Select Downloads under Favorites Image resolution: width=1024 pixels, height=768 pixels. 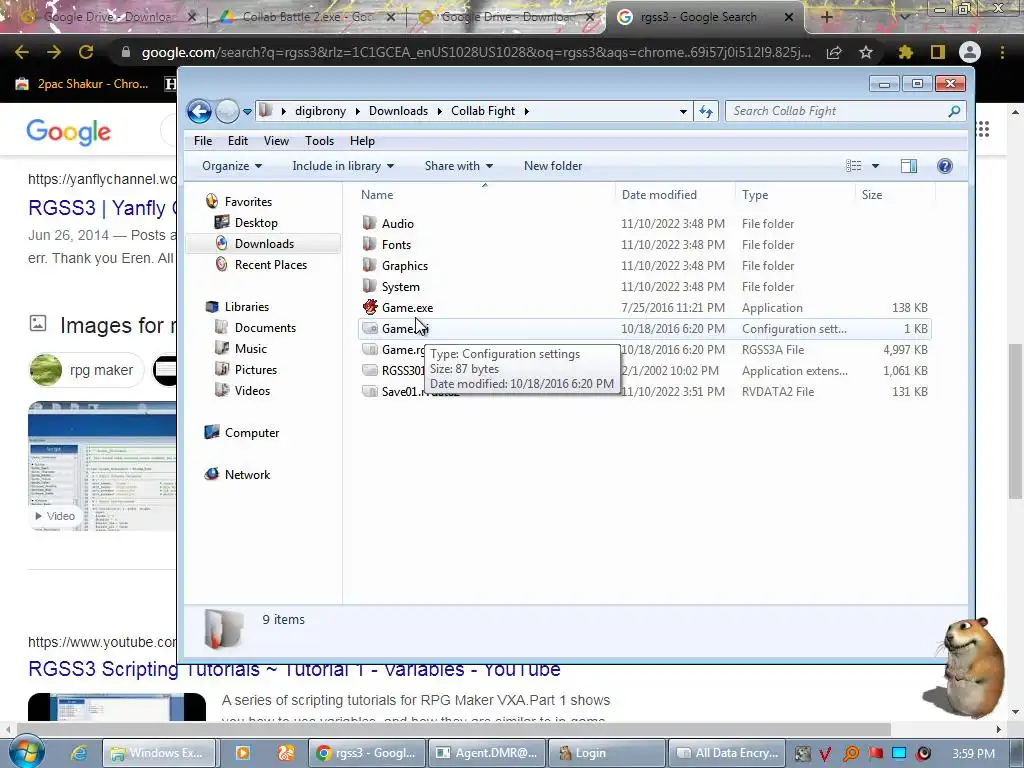(x=264, y=244)
